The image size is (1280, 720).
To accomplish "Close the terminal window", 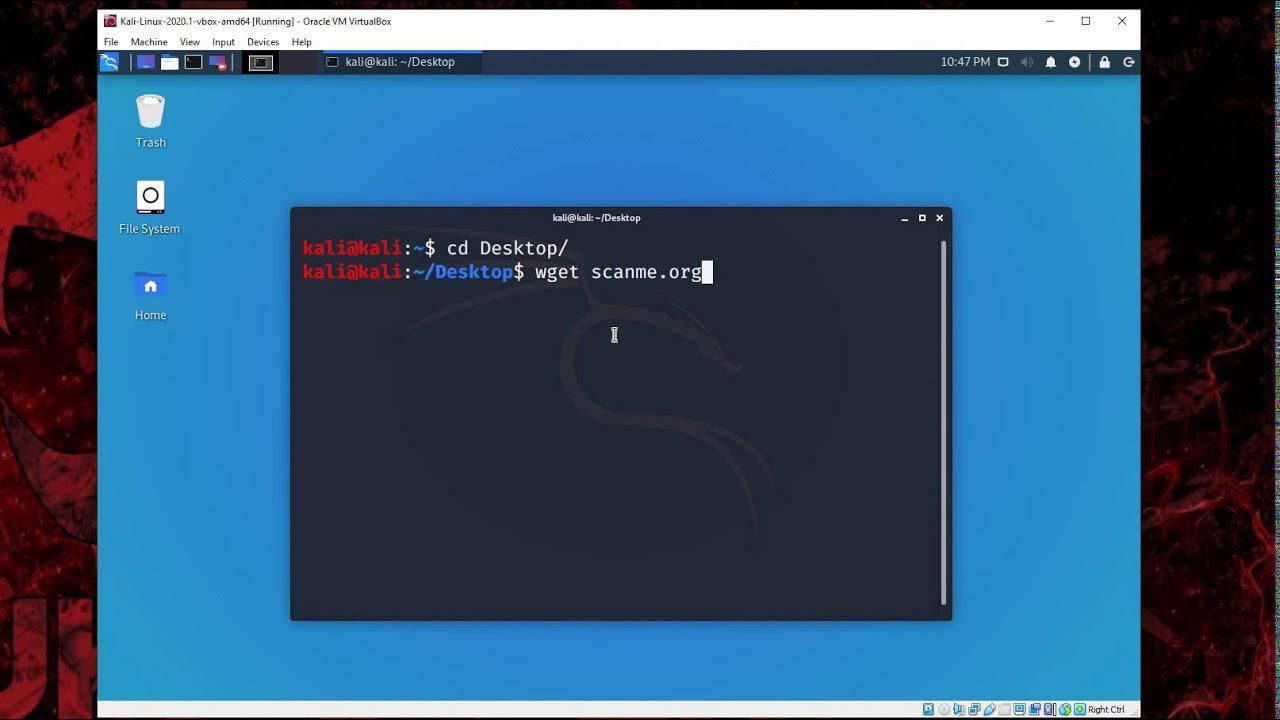I will click(x=939, y=218).
